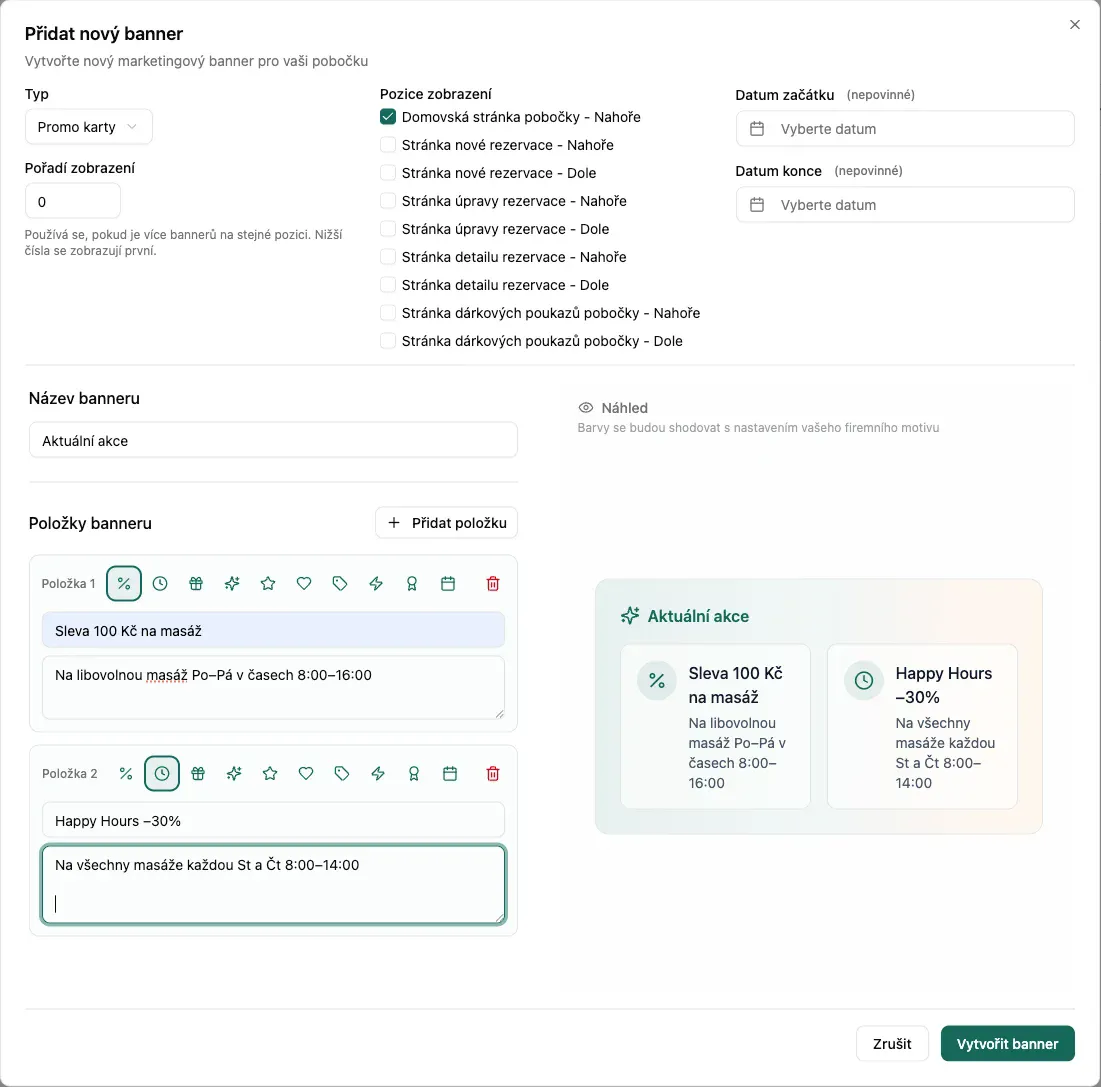Pick the price tag icon for Položka 2
The width and height of the screenshot is (1101, 1087).
342,773
